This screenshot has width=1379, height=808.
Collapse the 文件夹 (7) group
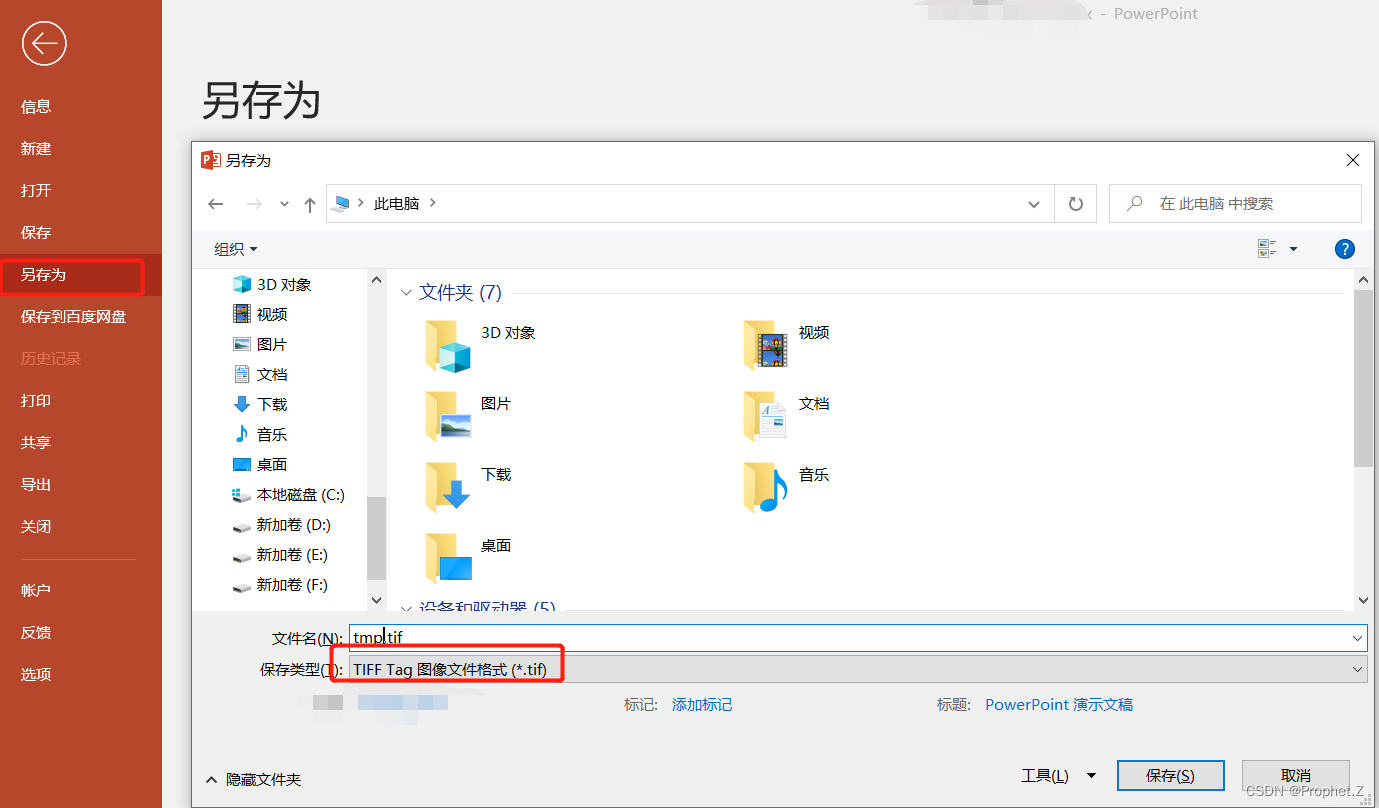[x=406, y=293]
